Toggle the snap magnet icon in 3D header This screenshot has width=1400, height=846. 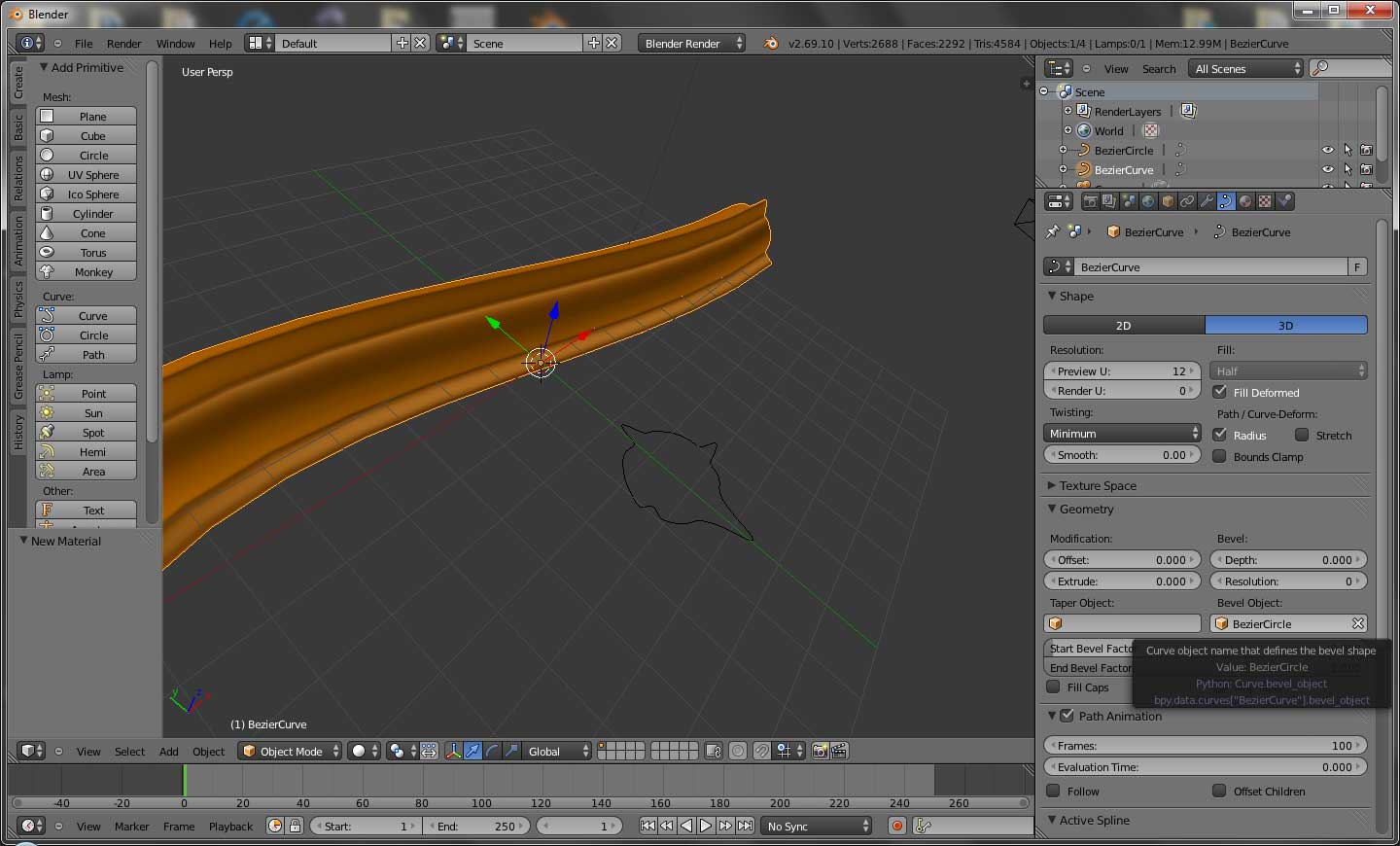[761, 751]
